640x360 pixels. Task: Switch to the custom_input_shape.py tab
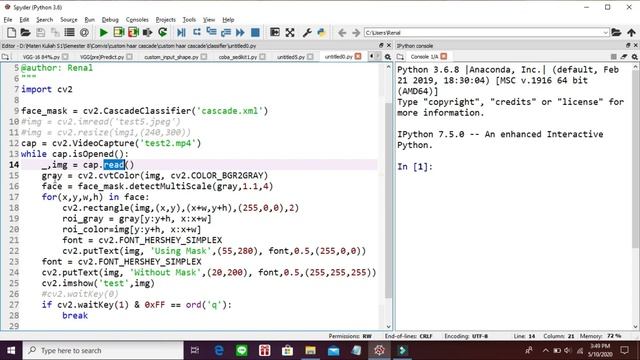pos(171,57)
